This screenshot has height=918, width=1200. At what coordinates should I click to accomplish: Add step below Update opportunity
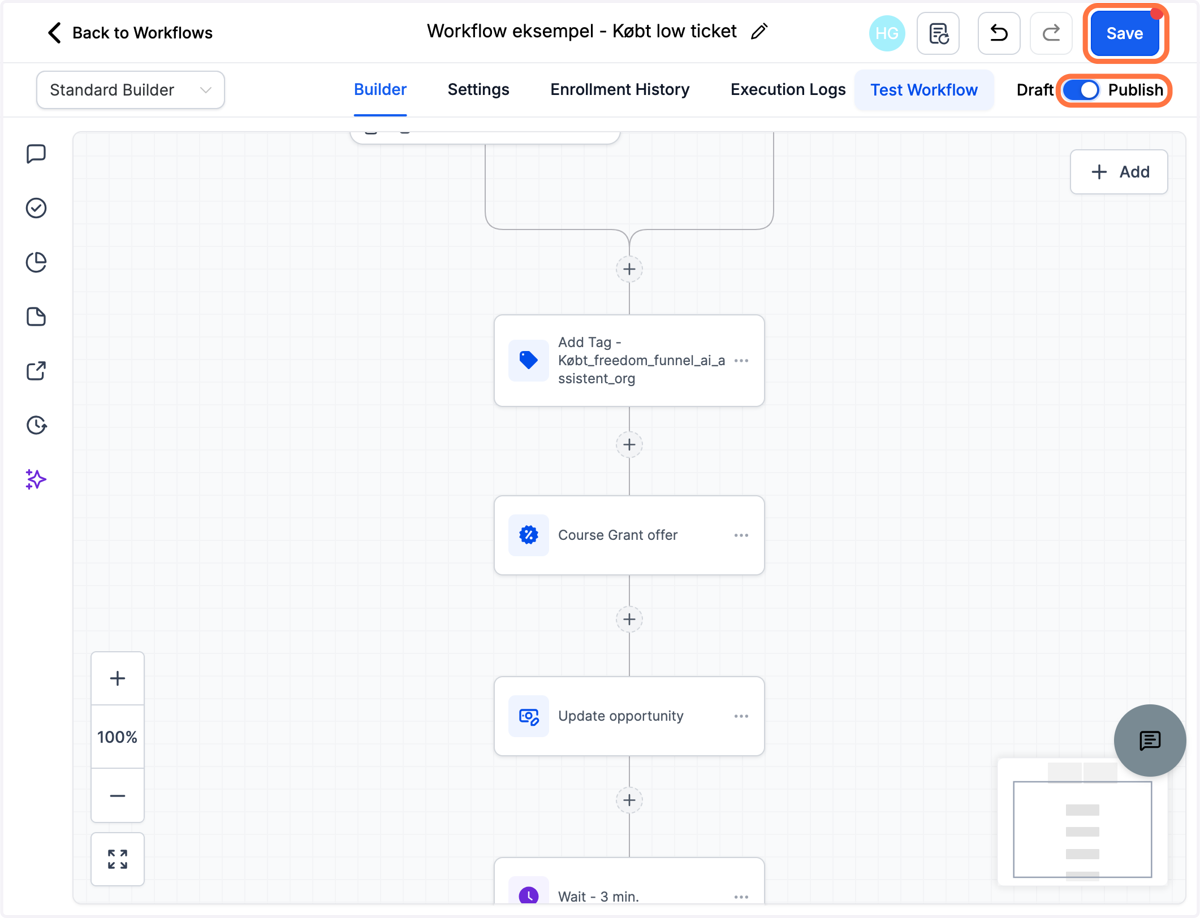click(x=629, y=800)
